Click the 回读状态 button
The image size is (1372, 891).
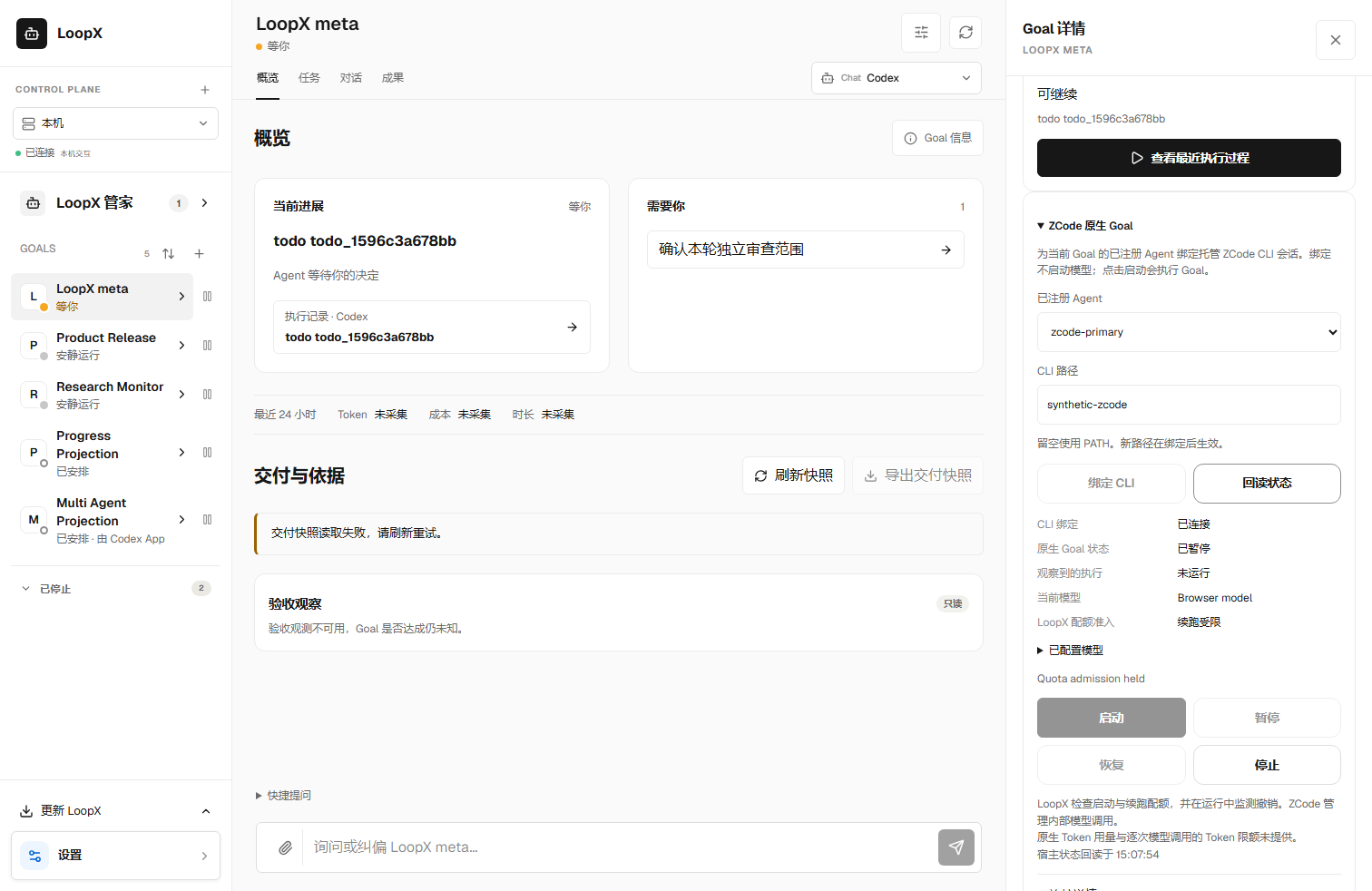1267,484
